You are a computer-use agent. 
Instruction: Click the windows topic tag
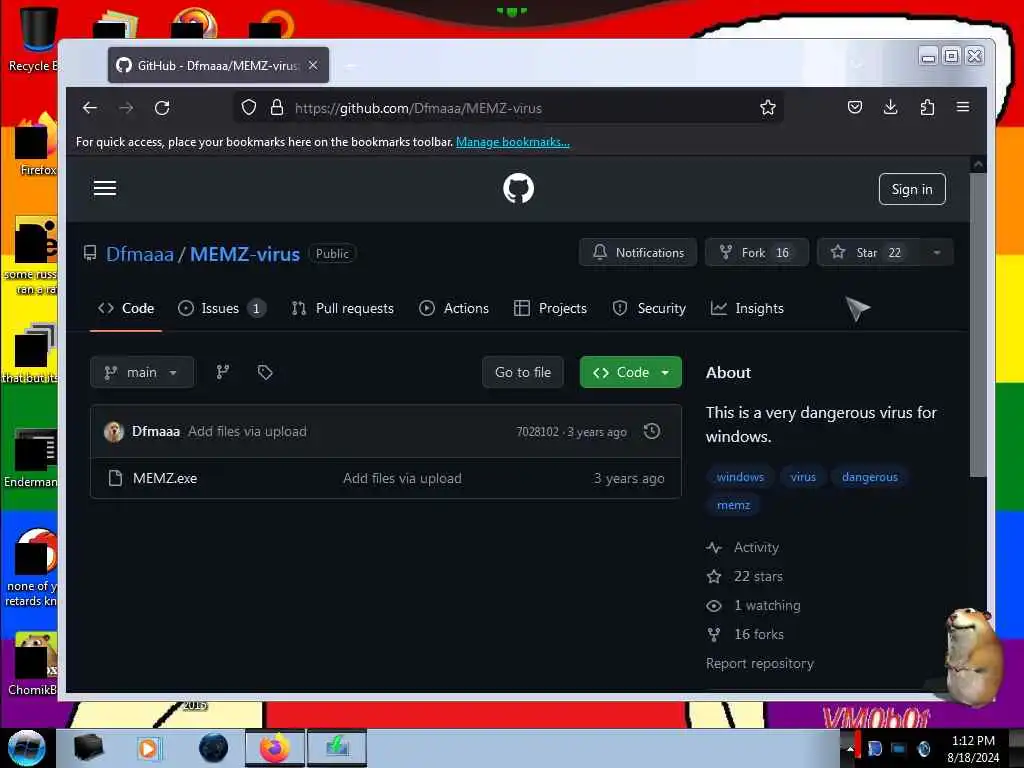click(740, 477)
